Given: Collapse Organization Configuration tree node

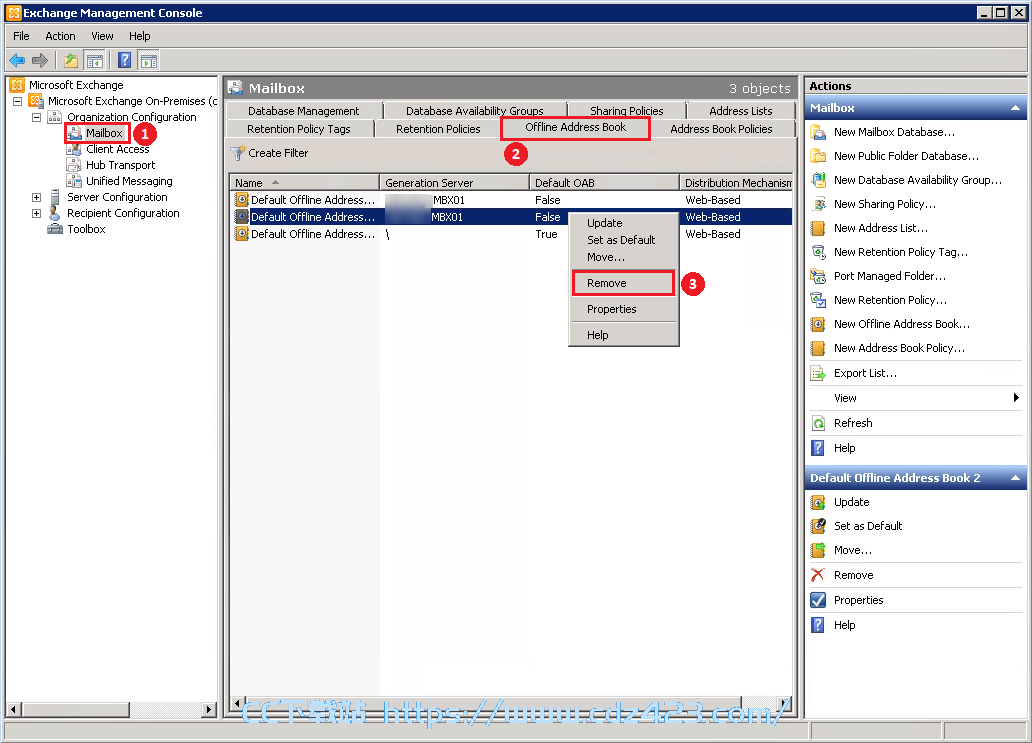Looking at the screenshot, I should click(x=37, y=117).
